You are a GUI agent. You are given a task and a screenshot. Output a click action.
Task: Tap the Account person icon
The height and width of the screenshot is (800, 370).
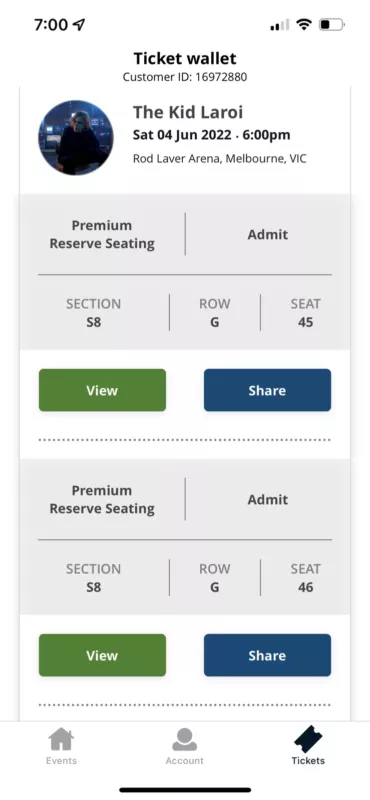click(x=184, y=739)
